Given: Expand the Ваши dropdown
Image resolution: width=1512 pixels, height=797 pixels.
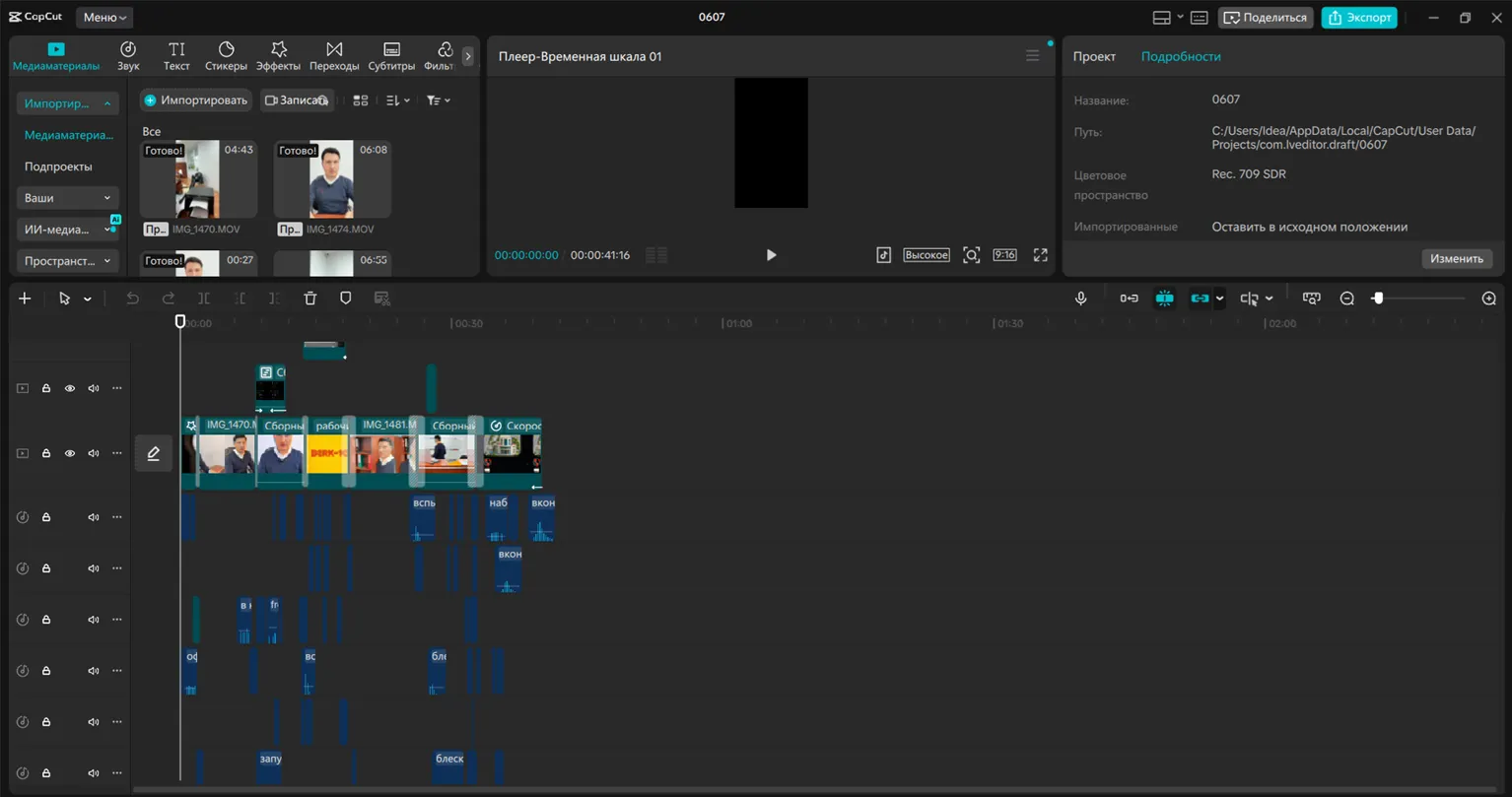Looking at the screenshot, I should point(68,198).
